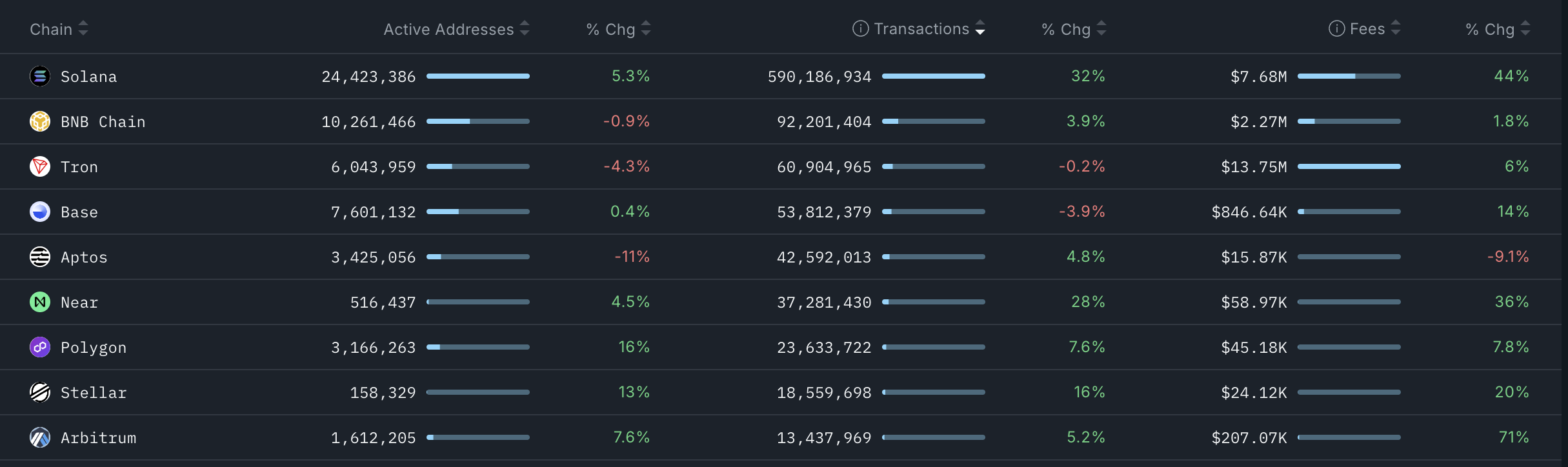Click the Near logo icon

[x=40, y=302]
